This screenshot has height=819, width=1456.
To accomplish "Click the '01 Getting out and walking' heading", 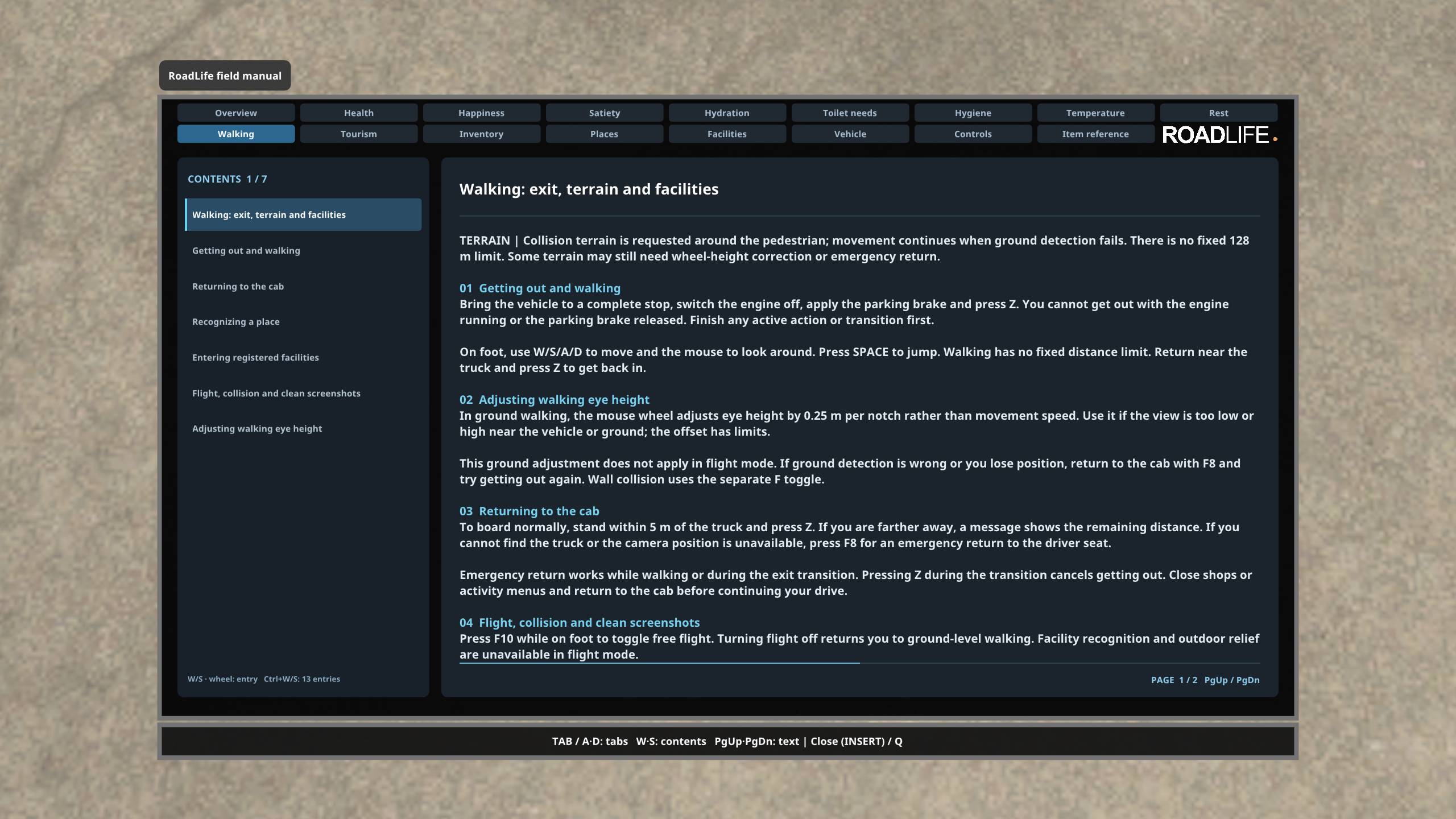I will point(540,288).
